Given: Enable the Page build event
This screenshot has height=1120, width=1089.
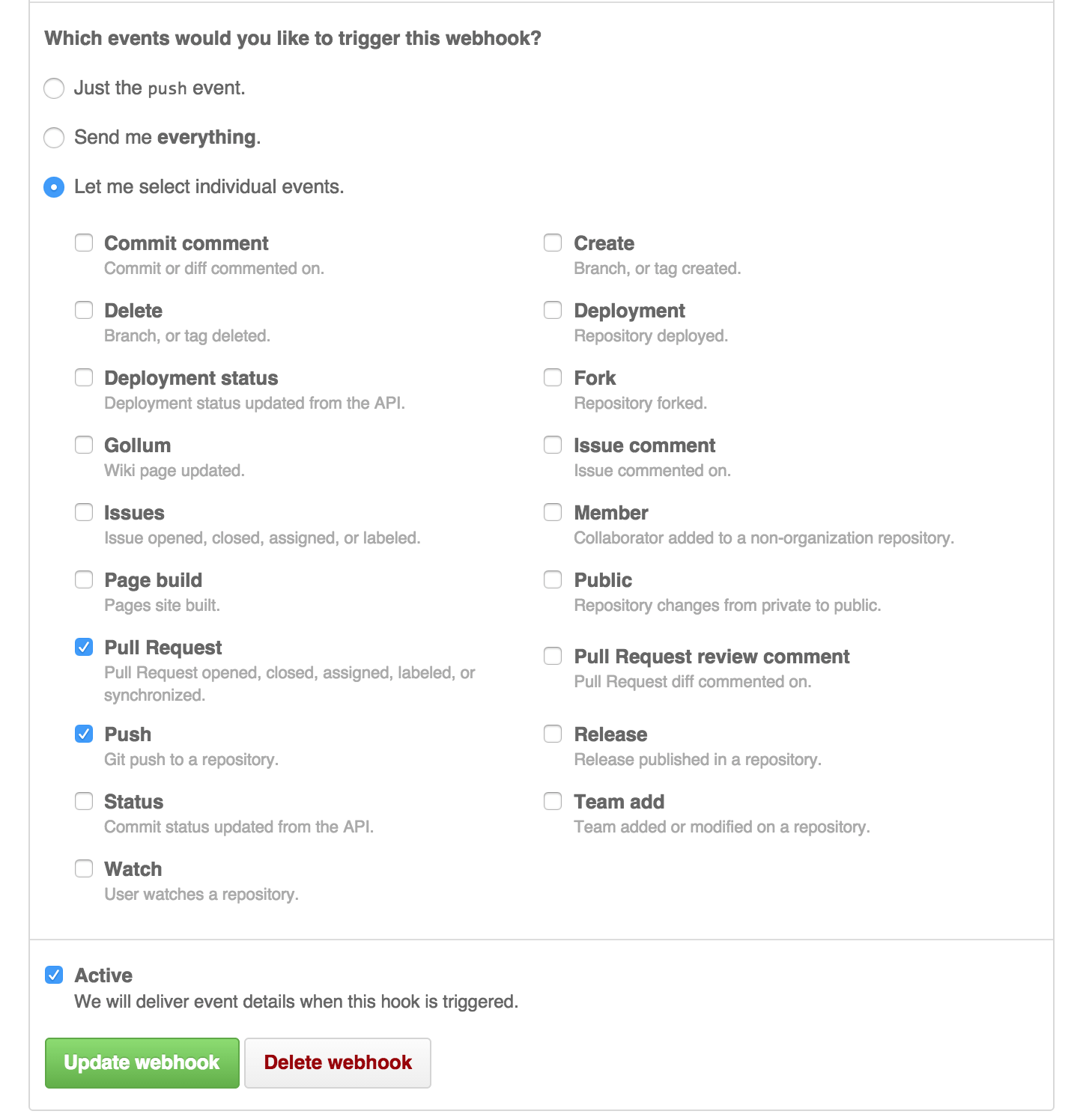Looking at the screenshot, I should point(84,579).
